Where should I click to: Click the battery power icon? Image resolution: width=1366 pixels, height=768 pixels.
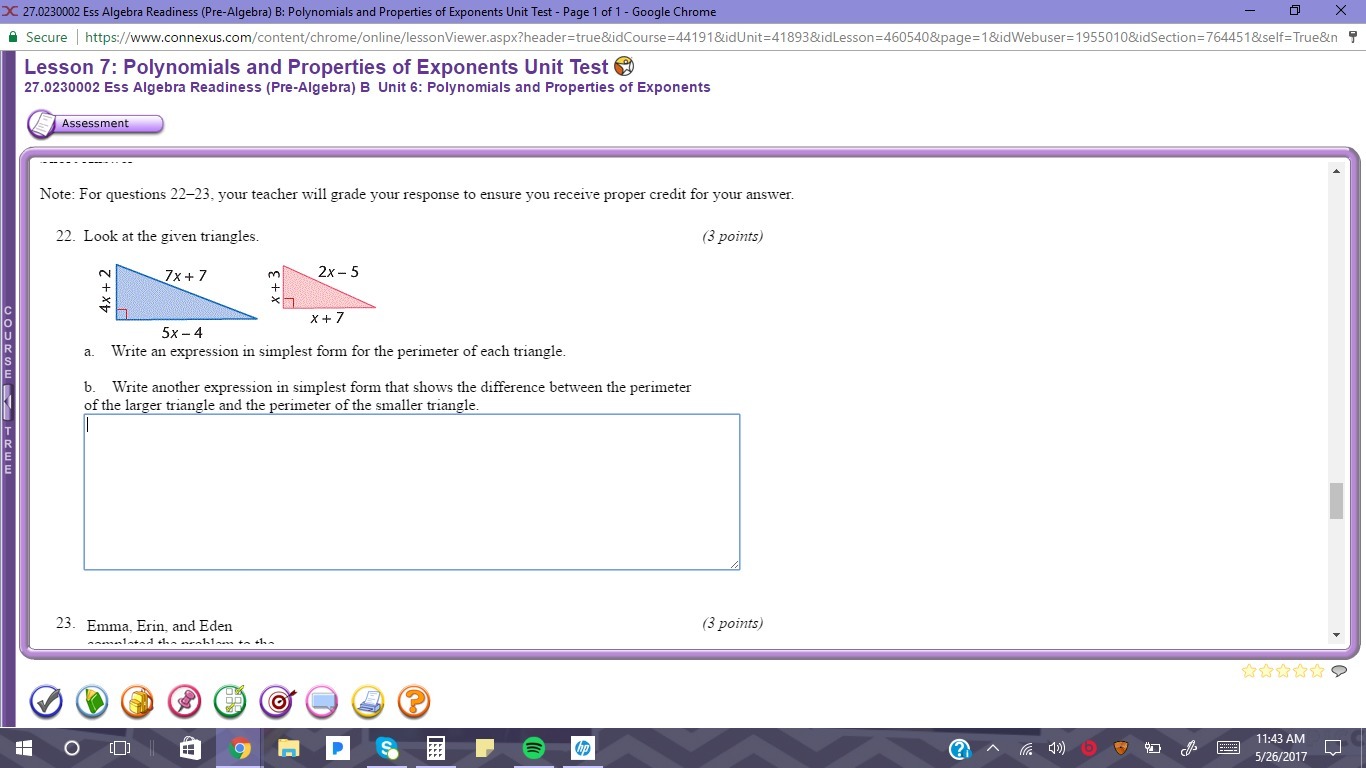point(1153,748)
